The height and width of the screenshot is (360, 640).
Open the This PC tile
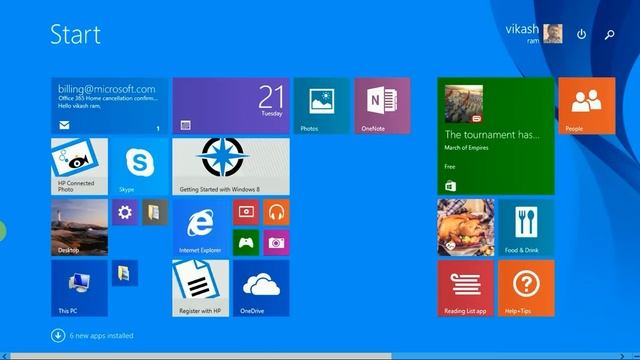click(80, 288)
